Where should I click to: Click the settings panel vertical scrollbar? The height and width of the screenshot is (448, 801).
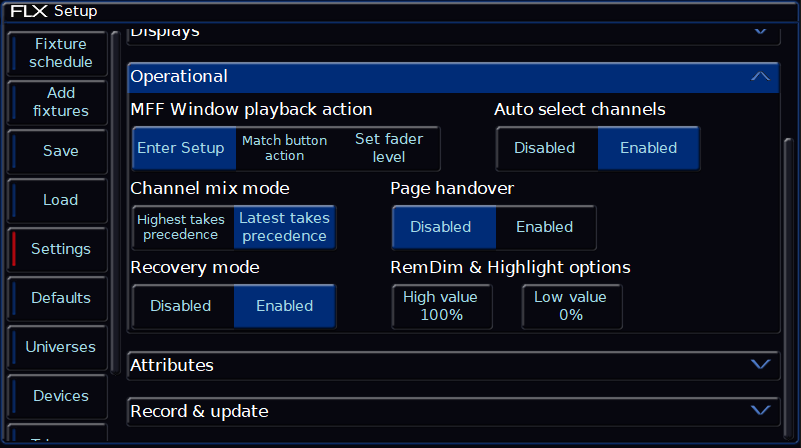click(x=789, y=289)
